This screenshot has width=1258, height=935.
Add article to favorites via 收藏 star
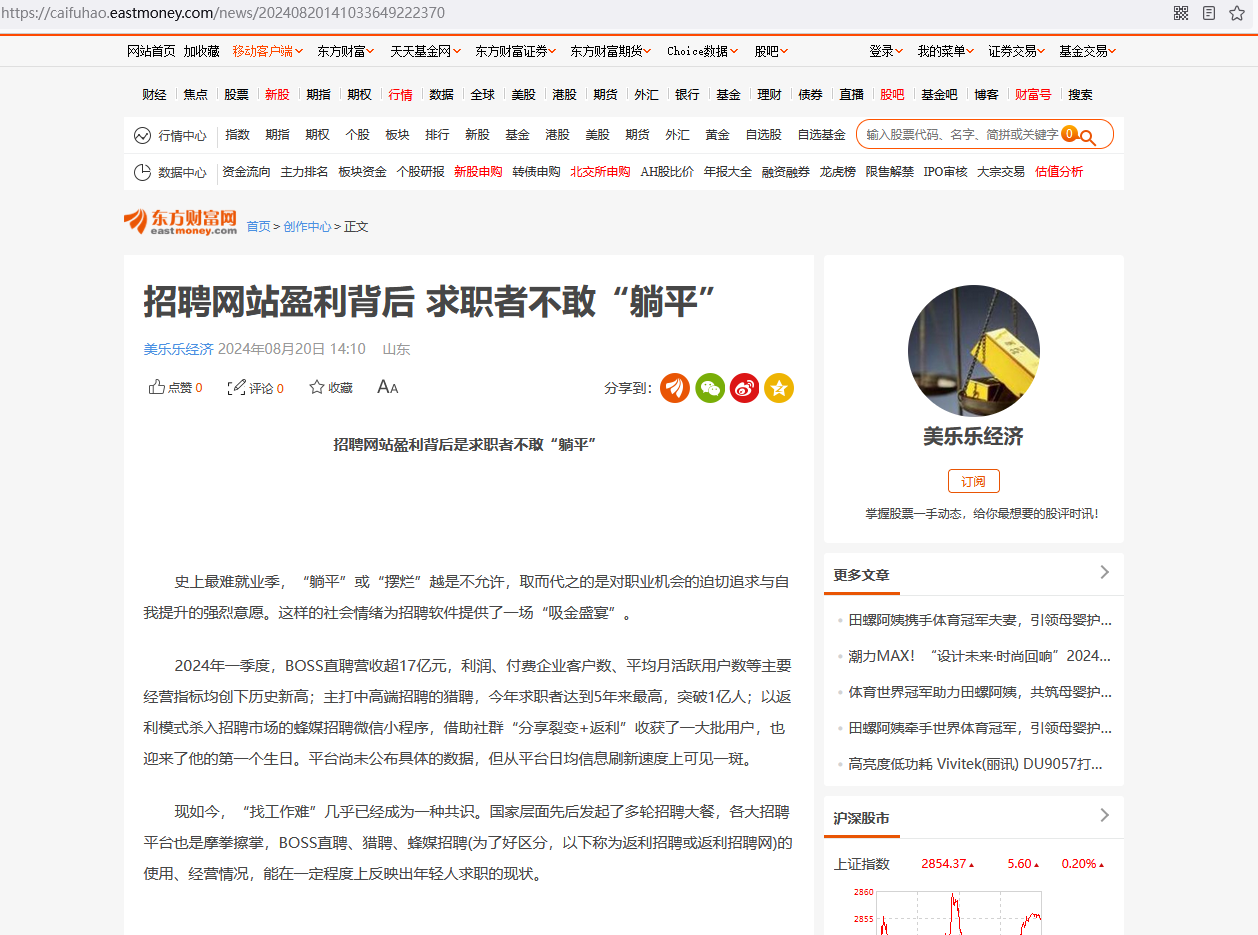tap(317, 387)
